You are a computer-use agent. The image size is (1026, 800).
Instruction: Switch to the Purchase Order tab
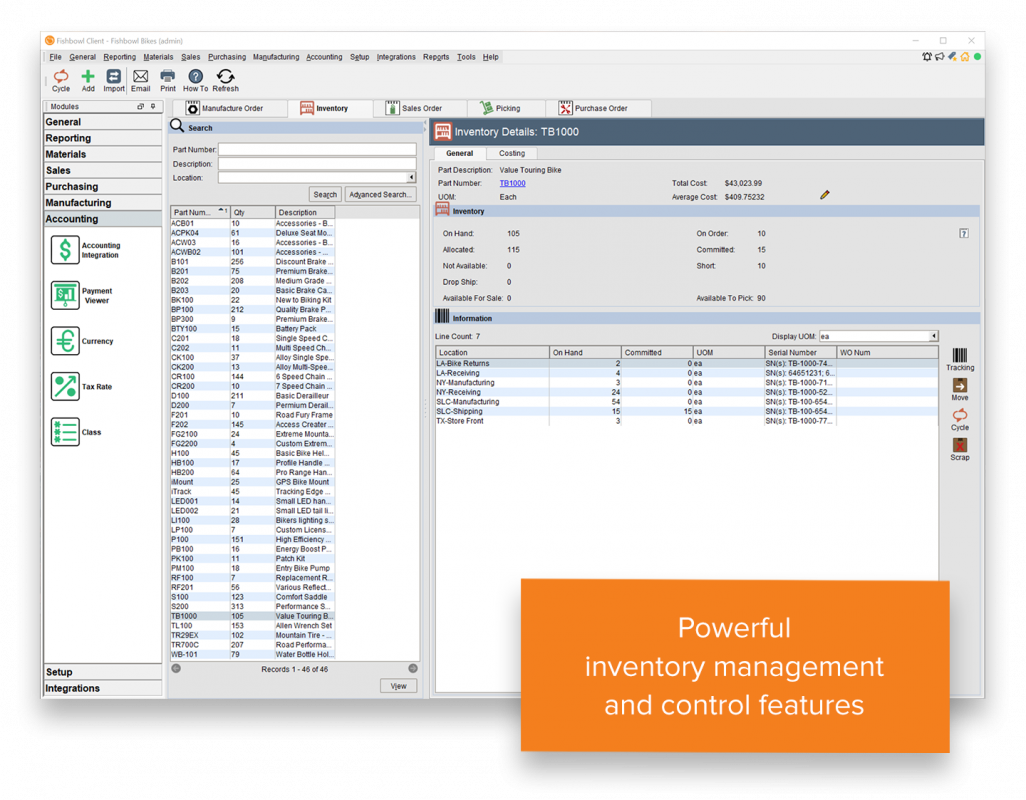[x=599, y=108]
